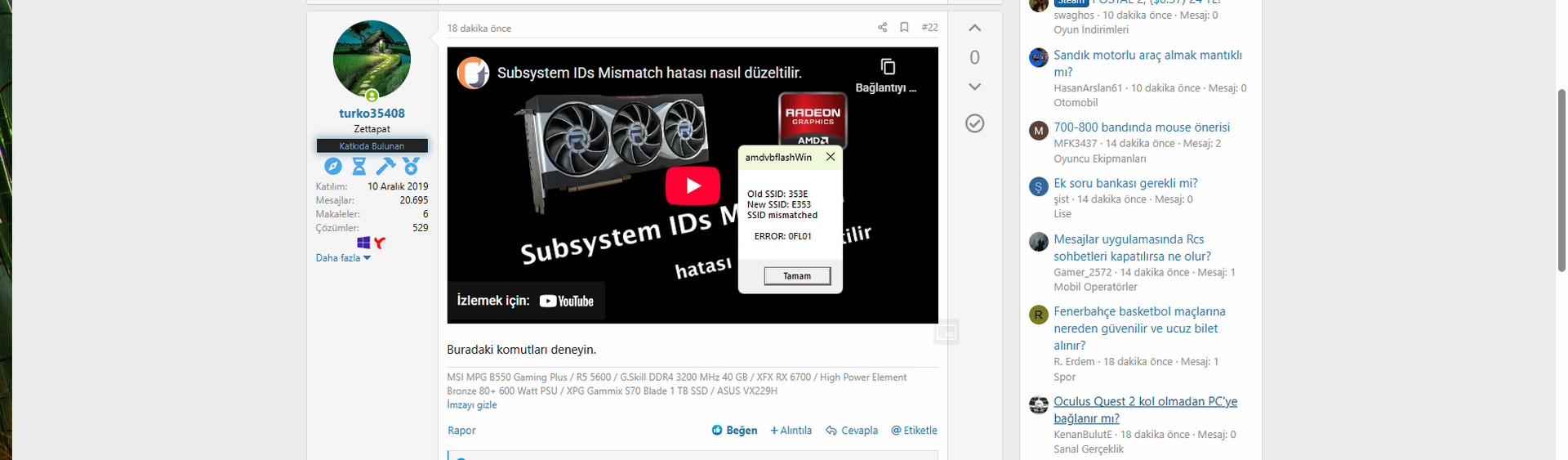The width and height of the screenshot is (1568, 460).
Task: Click the red Yandex icon in profile
Action: click(x=380, y=243)
